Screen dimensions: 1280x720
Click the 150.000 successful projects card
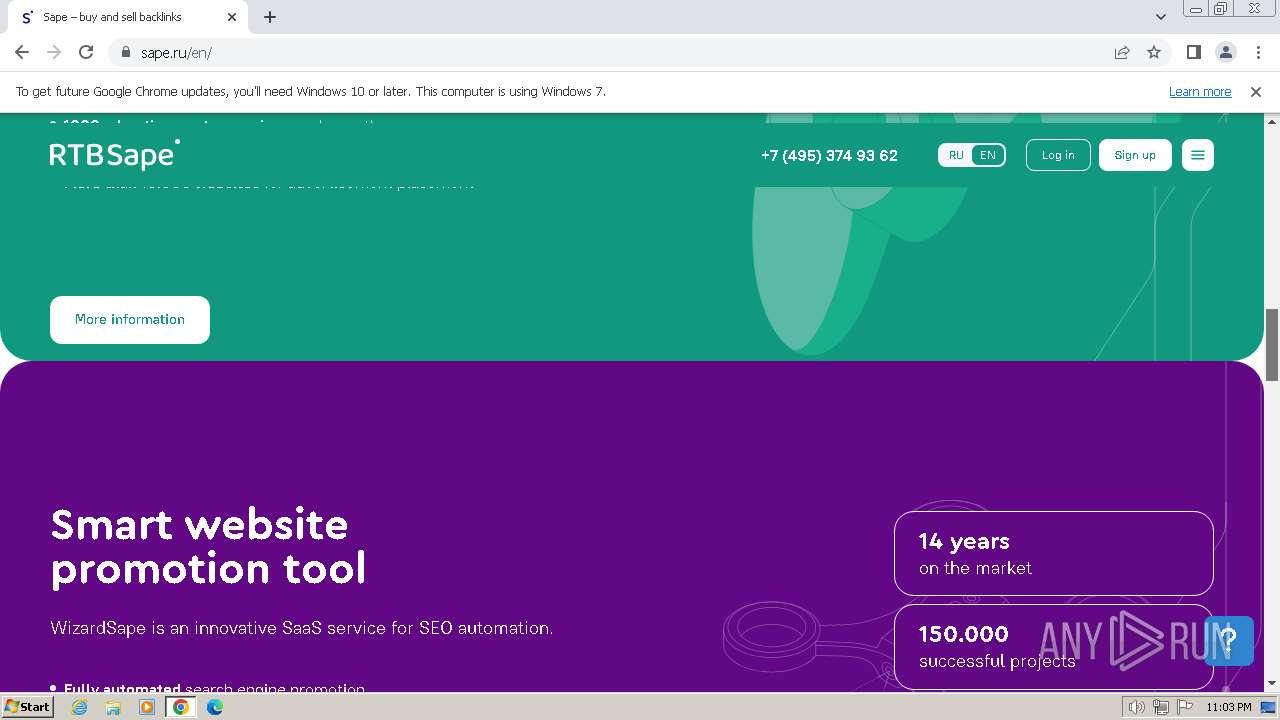tap(1054, 646)
